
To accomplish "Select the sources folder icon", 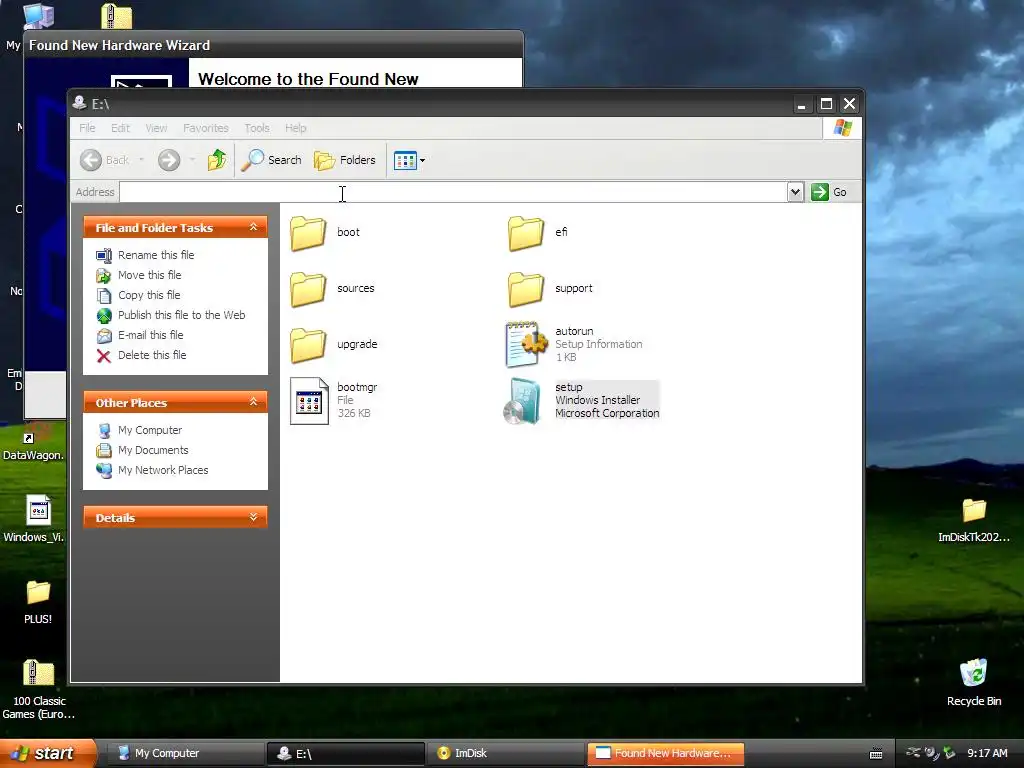I will (308, 289).
